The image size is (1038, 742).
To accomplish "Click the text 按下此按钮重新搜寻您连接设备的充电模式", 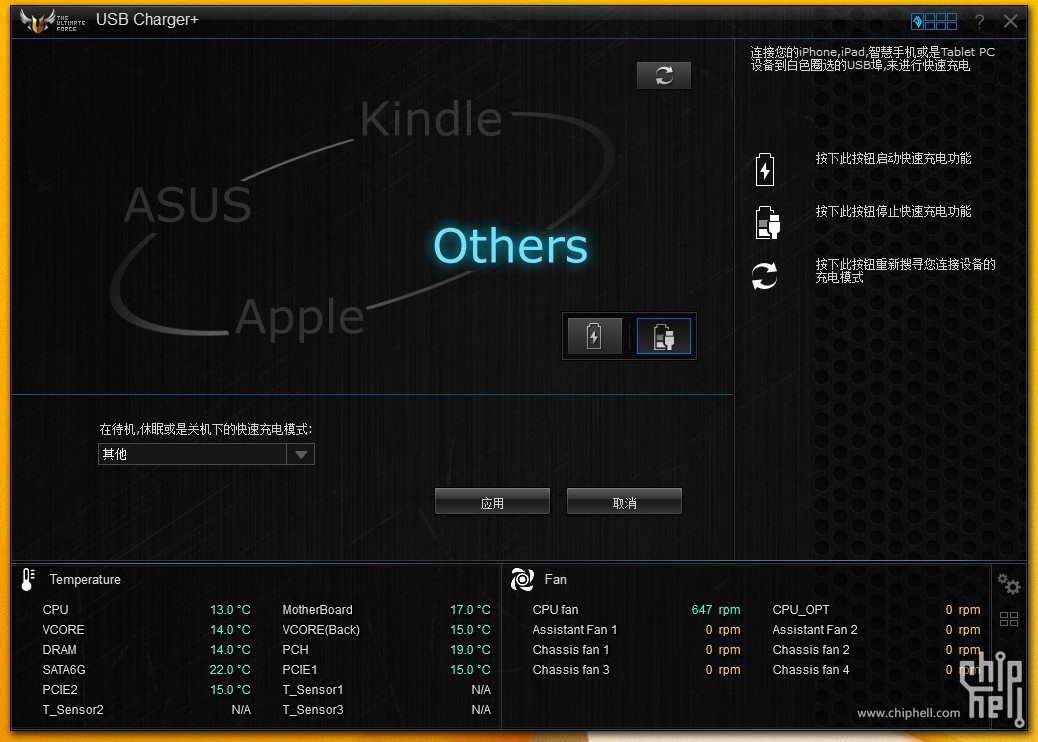I will pyautogui.click(x=905, y=271).
